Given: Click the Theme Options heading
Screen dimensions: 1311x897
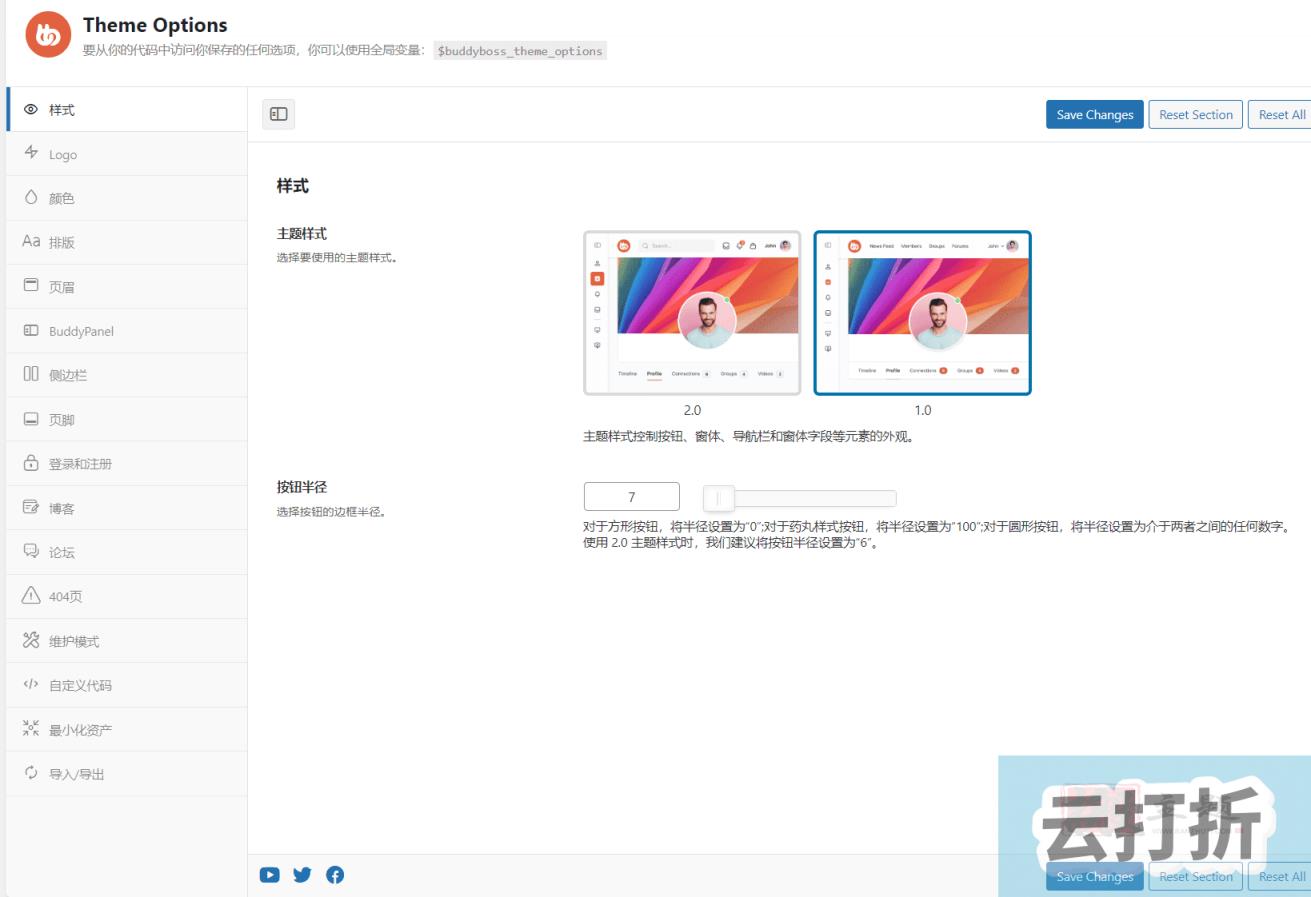Looking at the screenshot, I should [155, 25].
